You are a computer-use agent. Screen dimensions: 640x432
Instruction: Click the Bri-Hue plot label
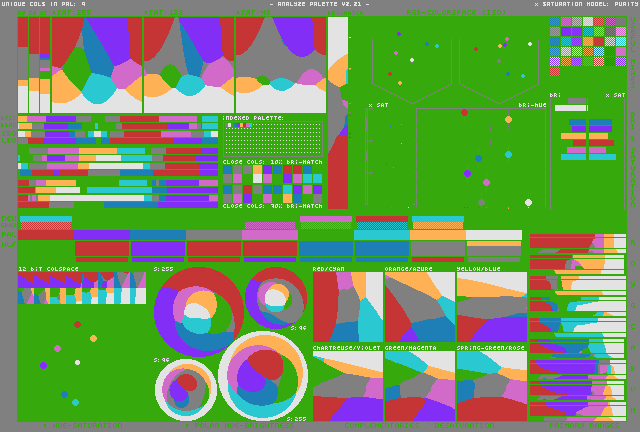point(532,104)
